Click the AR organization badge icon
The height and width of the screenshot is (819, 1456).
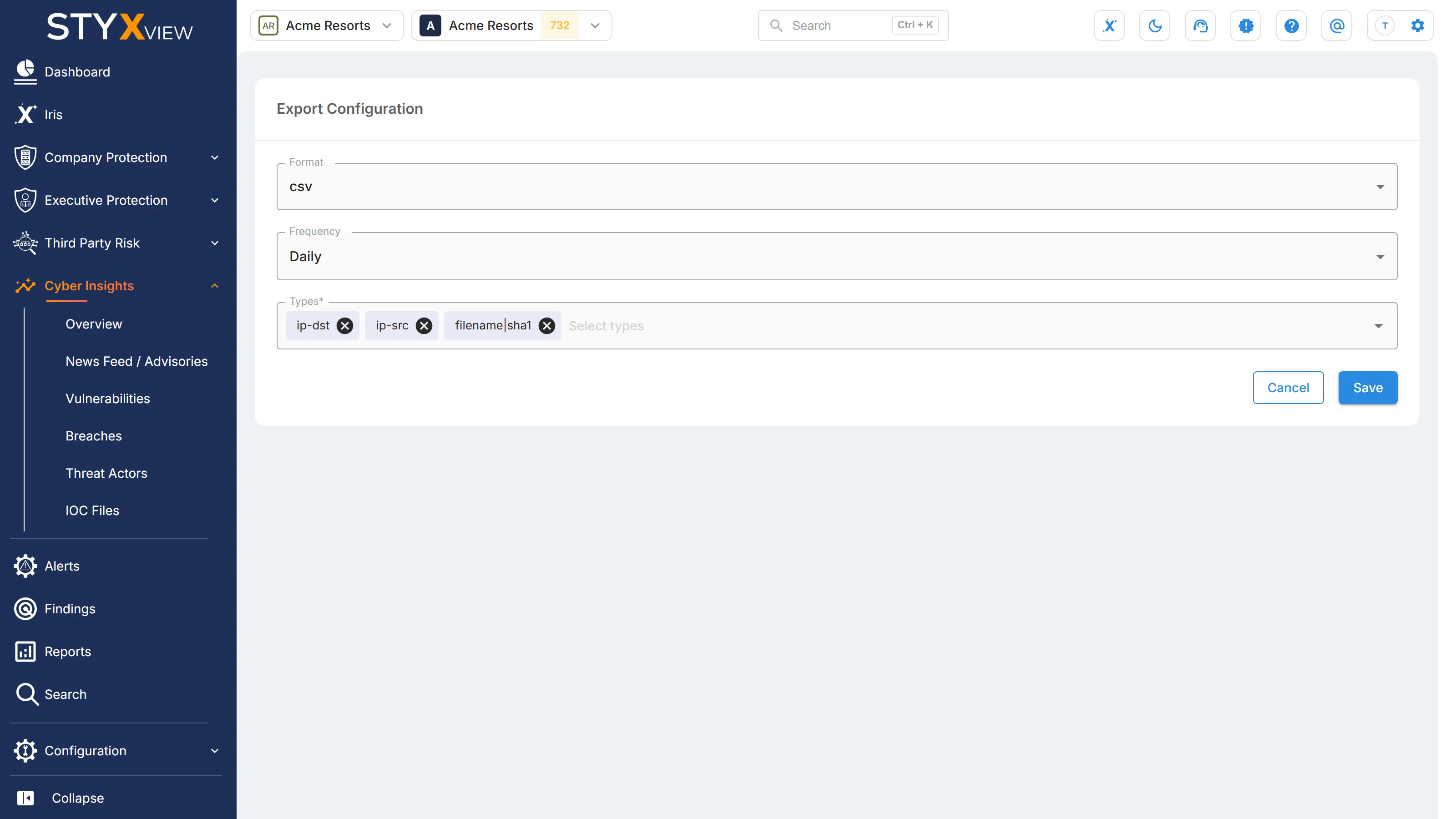tap(268, 25)
